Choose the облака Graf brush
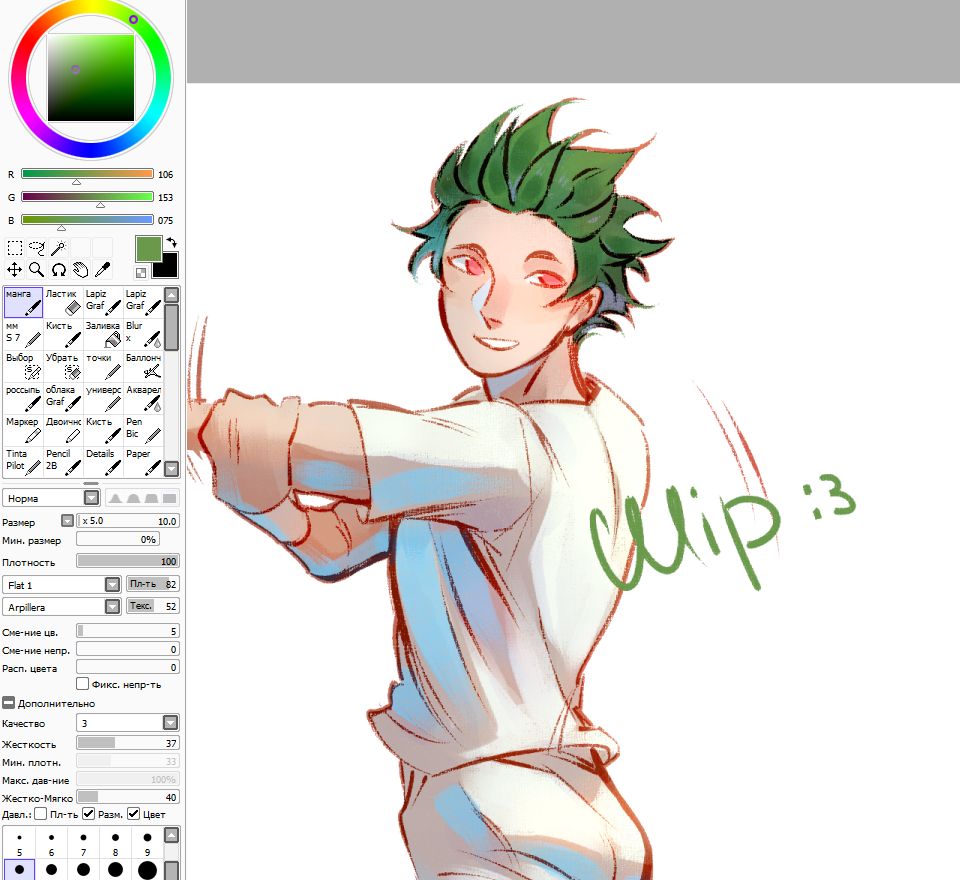960x880 pixels. [x=63, y=398]
